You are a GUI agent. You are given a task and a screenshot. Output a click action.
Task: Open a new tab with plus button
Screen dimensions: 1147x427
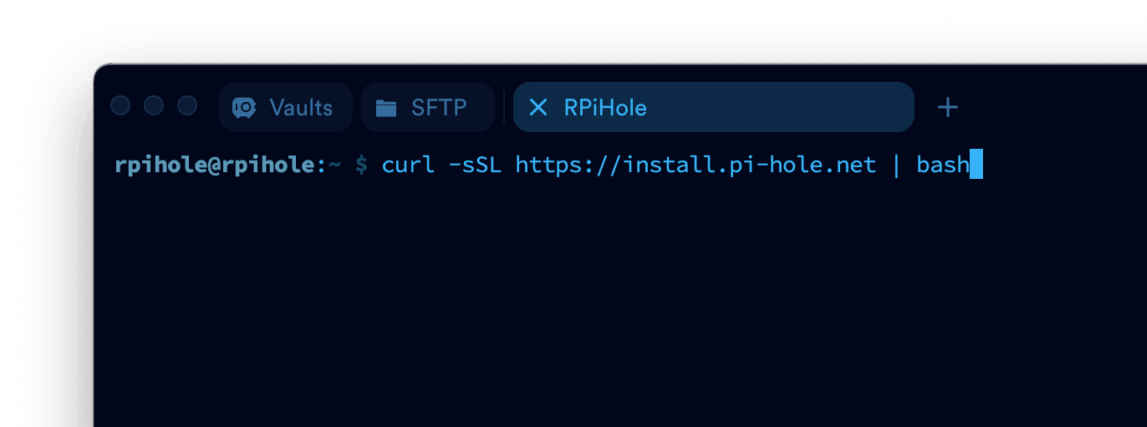(x=947, y=107)
